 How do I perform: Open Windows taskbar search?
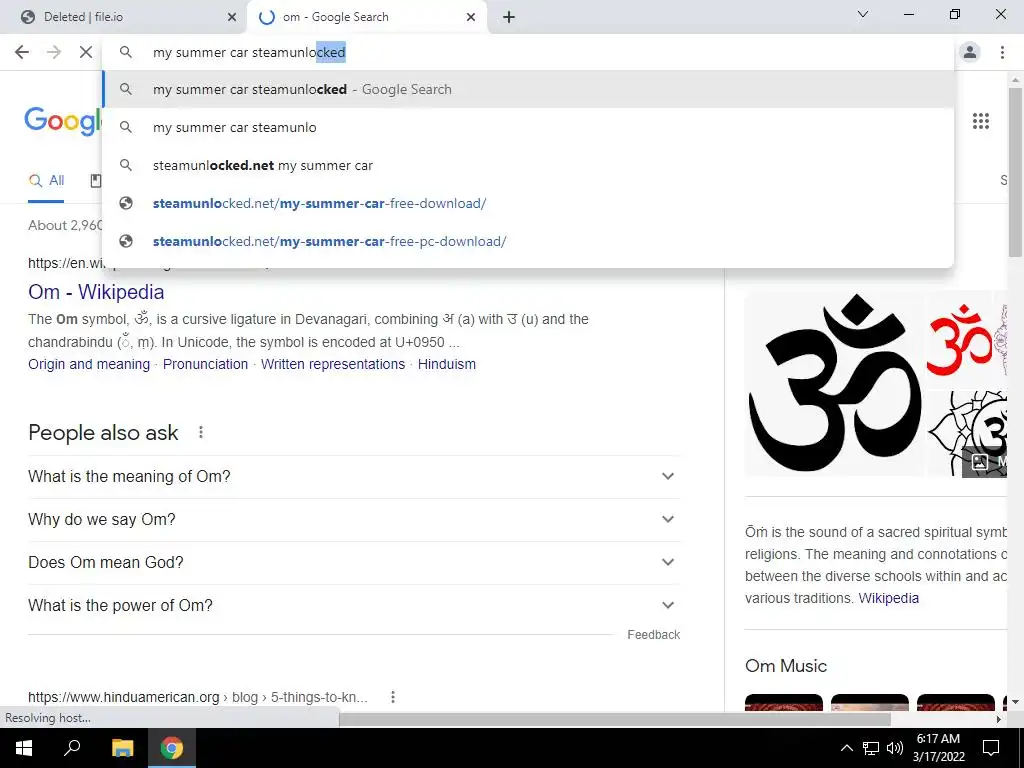click(x=72, y=748)
